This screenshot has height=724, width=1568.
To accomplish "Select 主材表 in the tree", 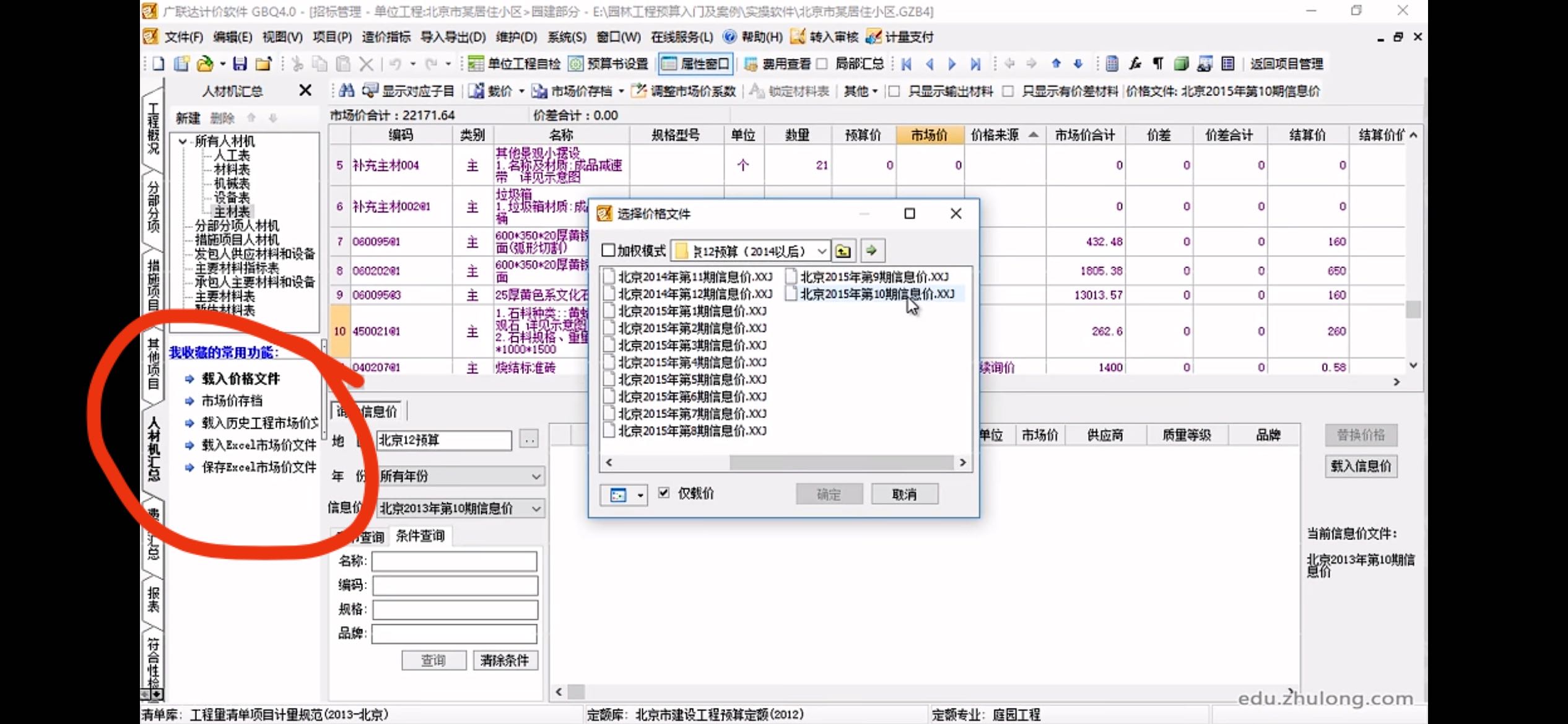I will (232, 212).
